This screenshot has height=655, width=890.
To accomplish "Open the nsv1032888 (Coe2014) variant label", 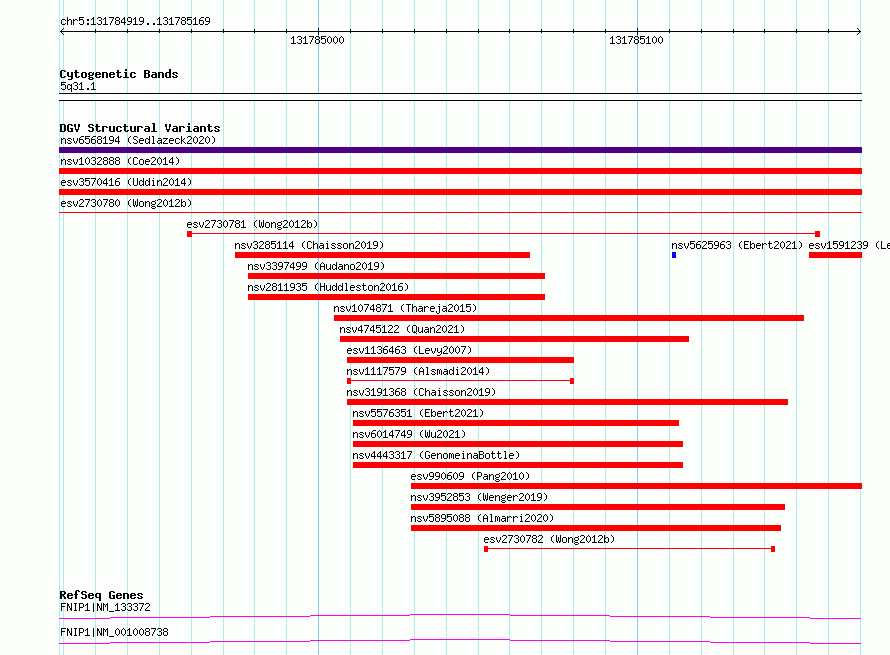I will click(120, 161).
